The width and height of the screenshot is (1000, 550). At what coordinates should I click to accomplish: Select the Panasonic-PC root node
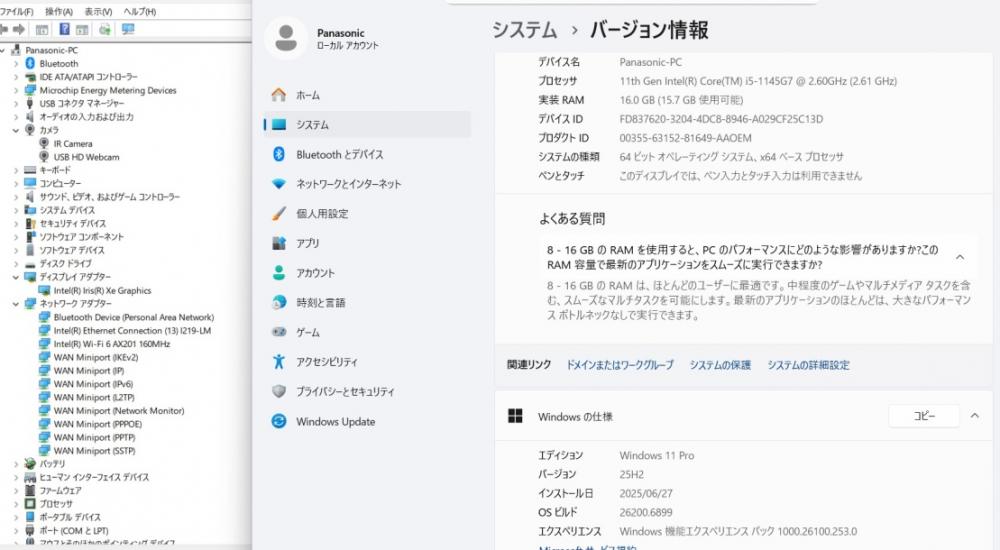(51, 50)
